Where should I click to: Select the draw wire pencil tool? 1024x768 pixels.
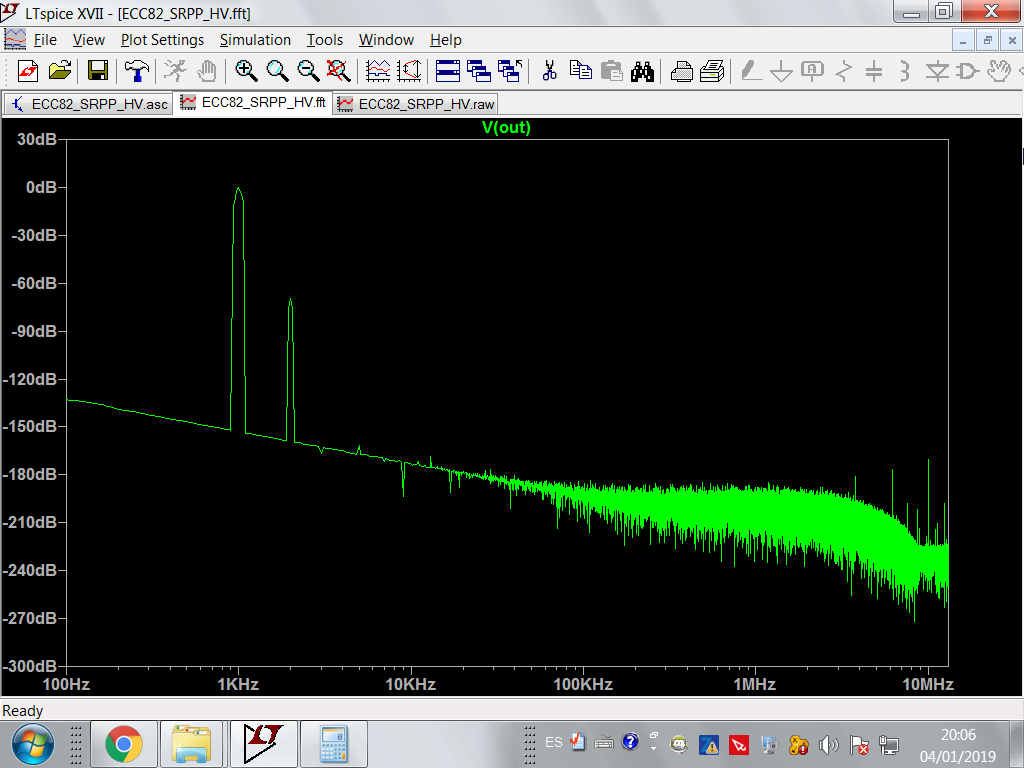751,71
